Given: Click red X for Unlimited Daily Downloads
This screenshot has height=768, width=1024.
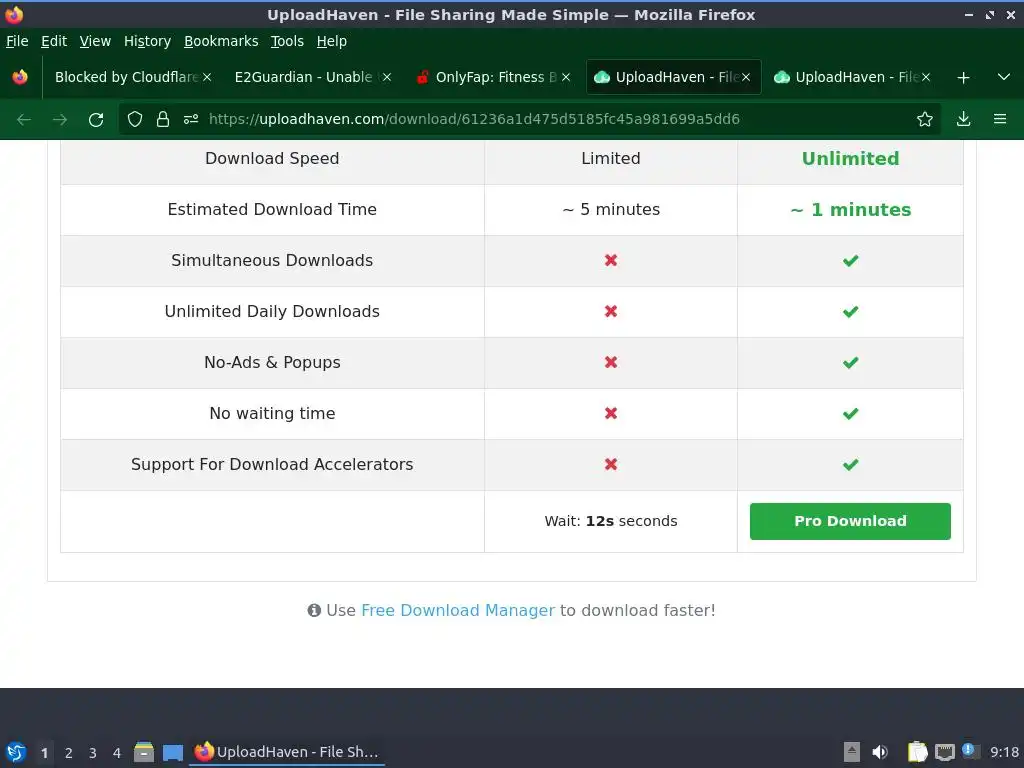Looking at the screenshot, I should (x=611, y=312).
